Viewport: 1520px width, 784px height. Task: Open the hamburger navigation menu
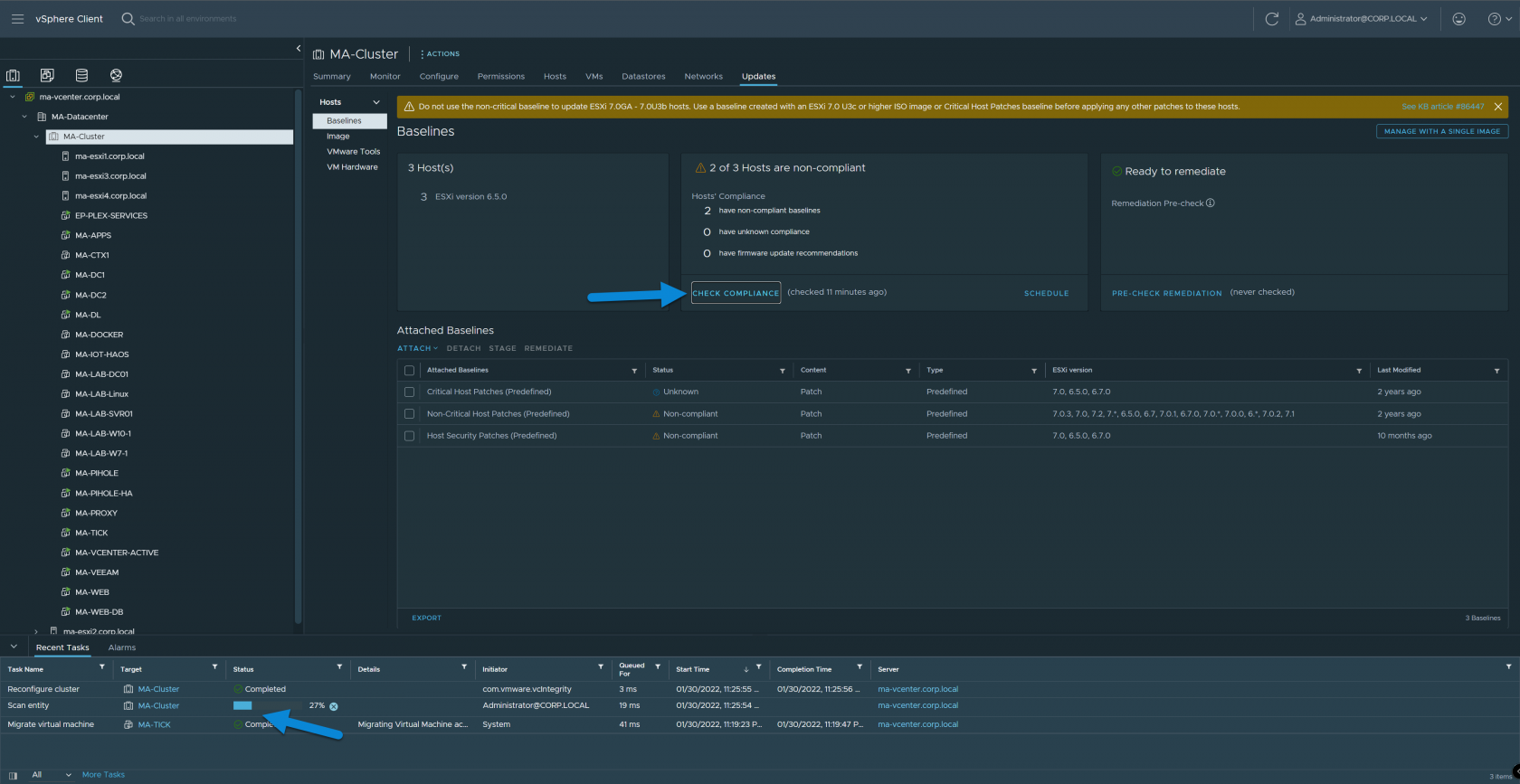[x=17, y=18]
